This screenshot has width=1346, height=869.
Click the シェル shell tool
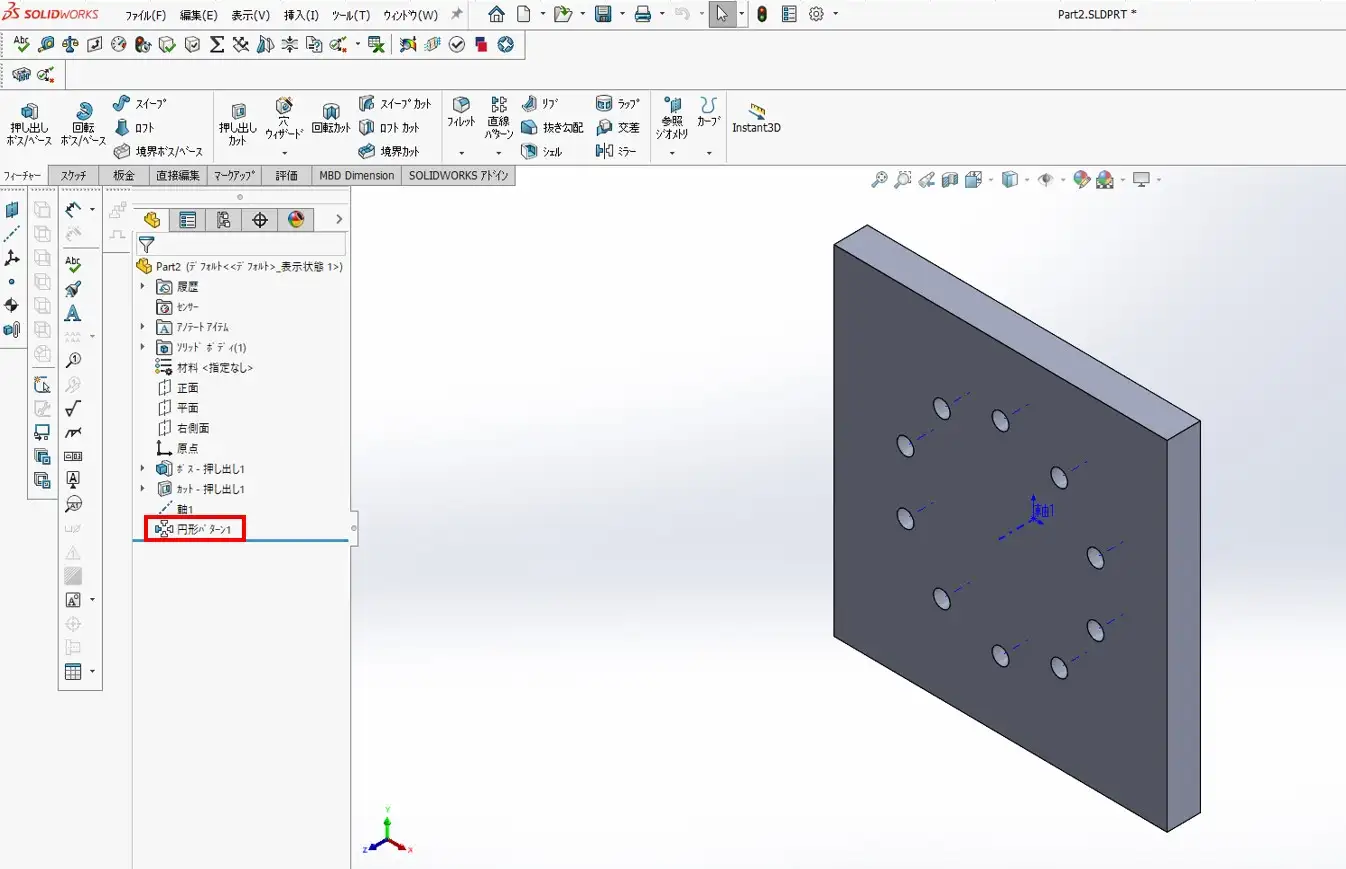point(542,152)
